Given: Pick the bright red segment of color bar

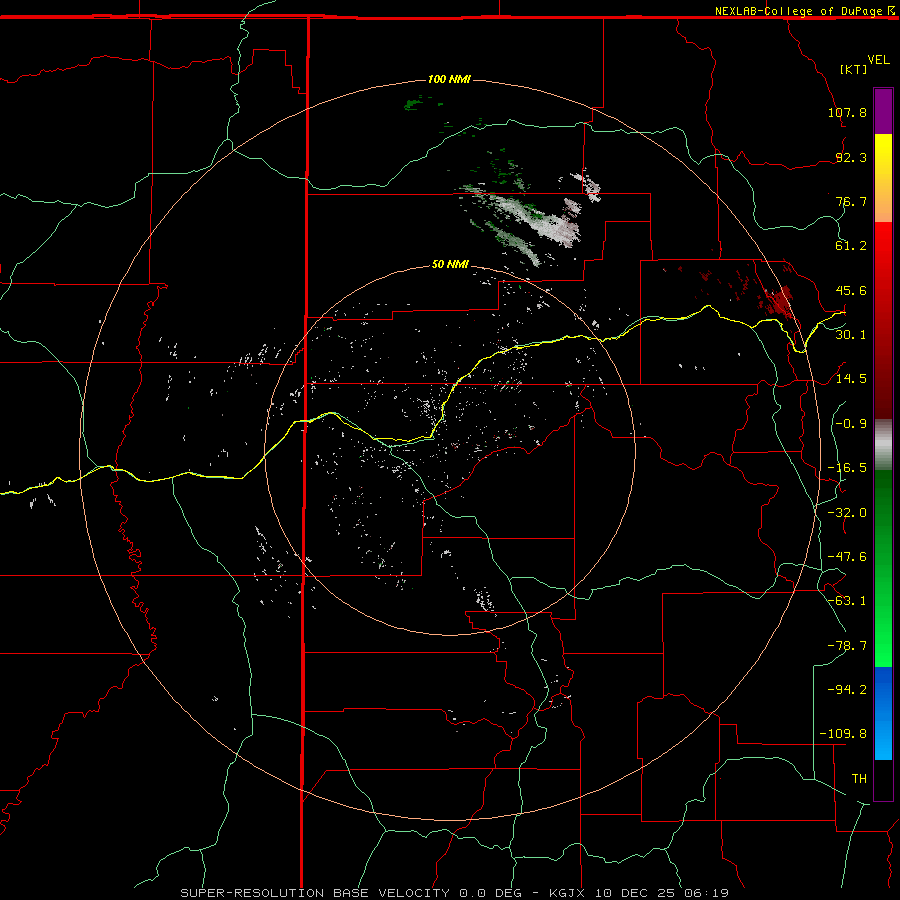Looking at the screenshot, I should point(883,253).
